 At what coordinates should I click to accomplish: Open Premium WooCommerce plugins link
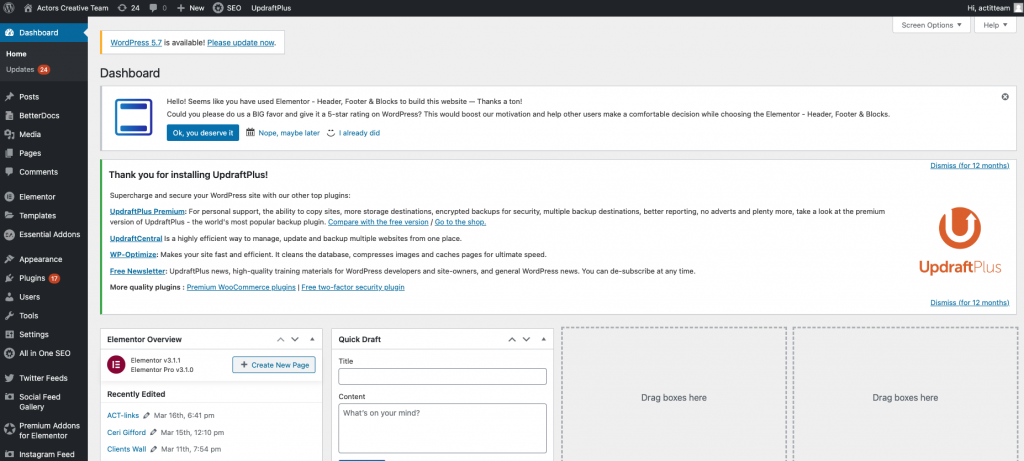241,287
